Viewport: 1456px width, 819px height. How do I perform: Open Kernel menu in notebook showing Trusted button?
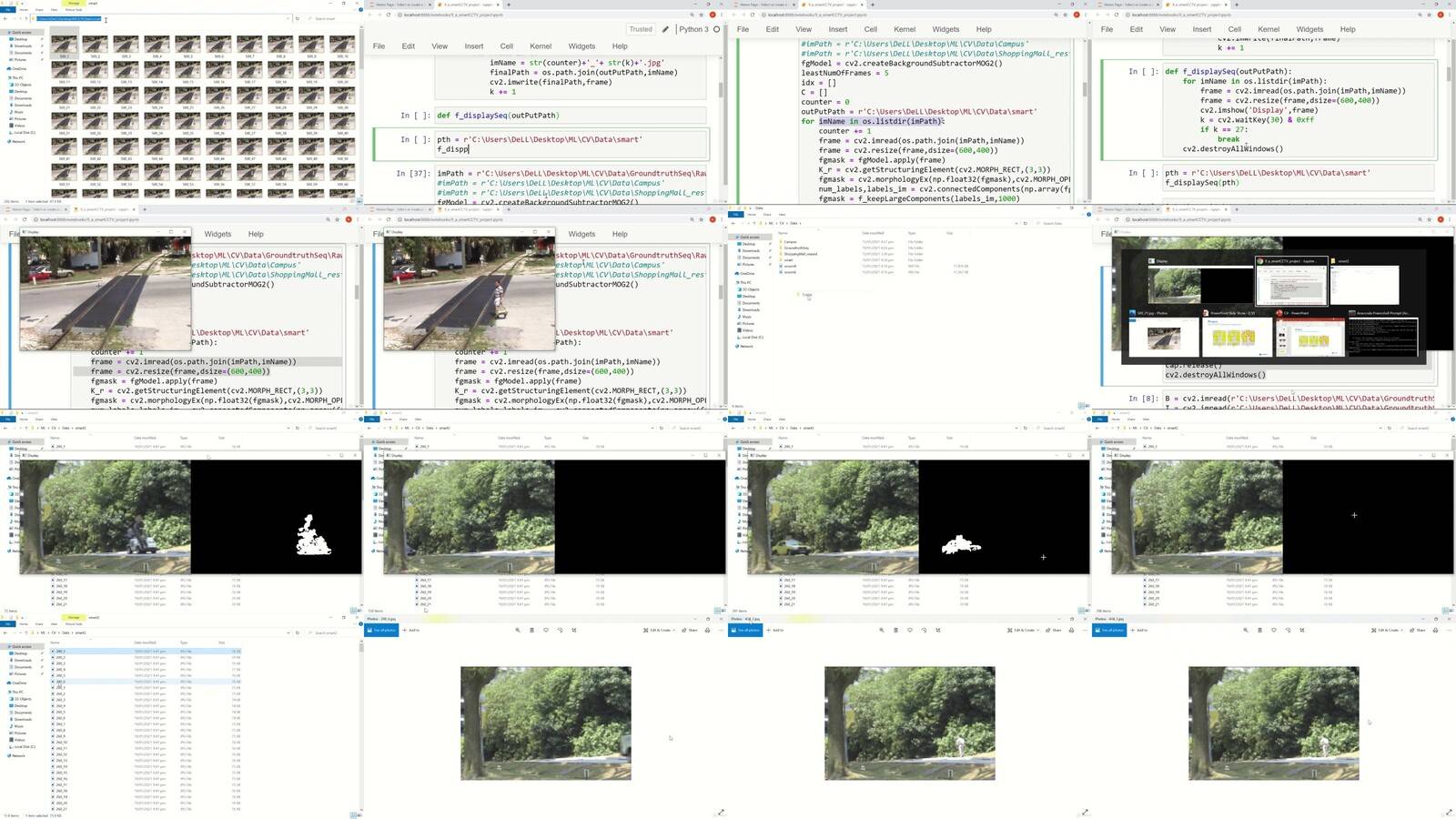(x=541, y=45)
